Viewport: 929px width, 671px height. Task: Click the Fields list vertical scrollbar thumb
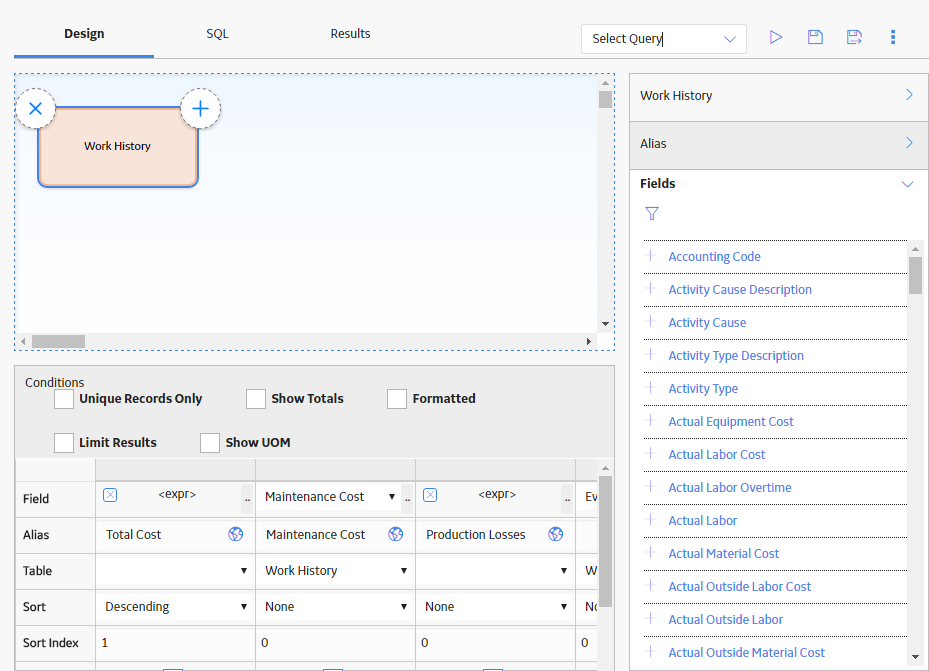915,275
